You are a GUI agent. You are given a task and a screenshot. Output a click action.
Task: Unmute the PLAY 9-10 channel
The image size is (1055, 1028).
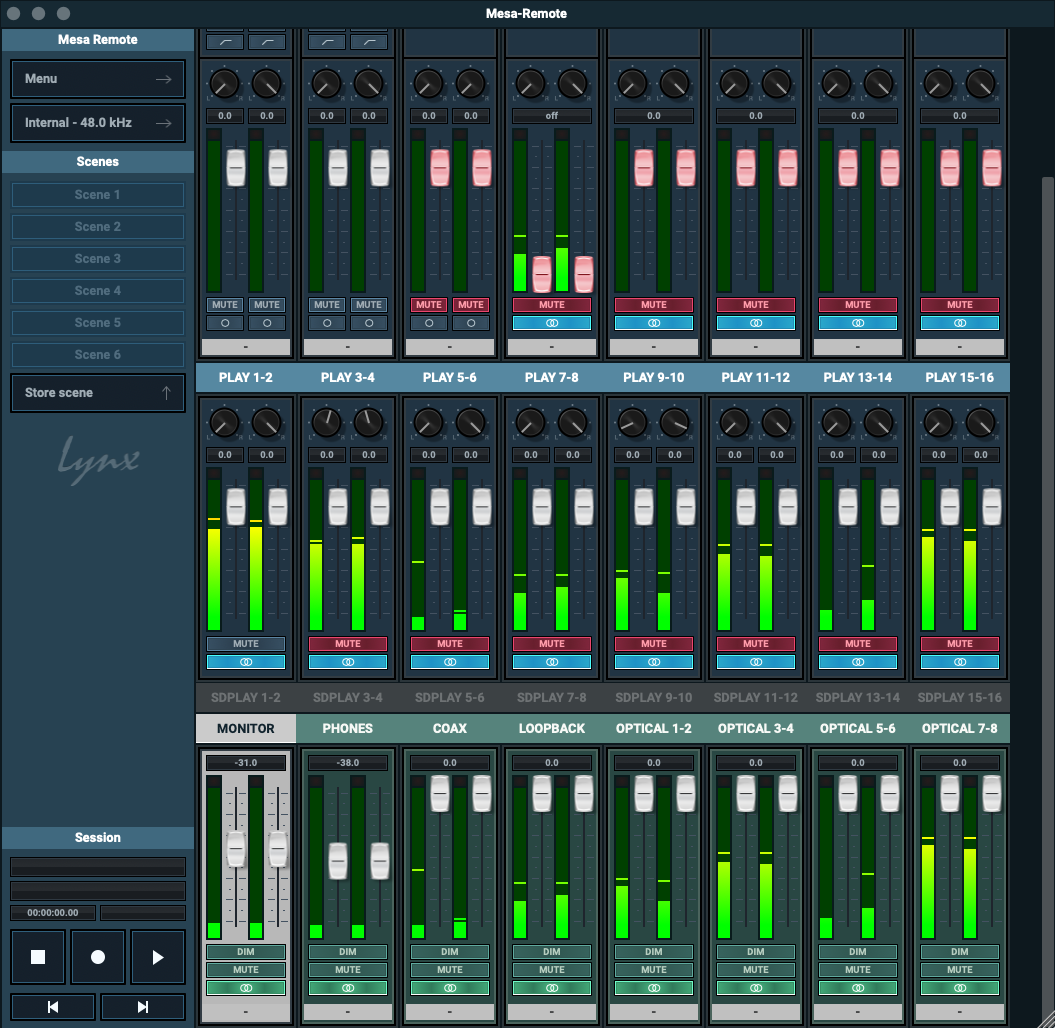click(x=653, y=644)
